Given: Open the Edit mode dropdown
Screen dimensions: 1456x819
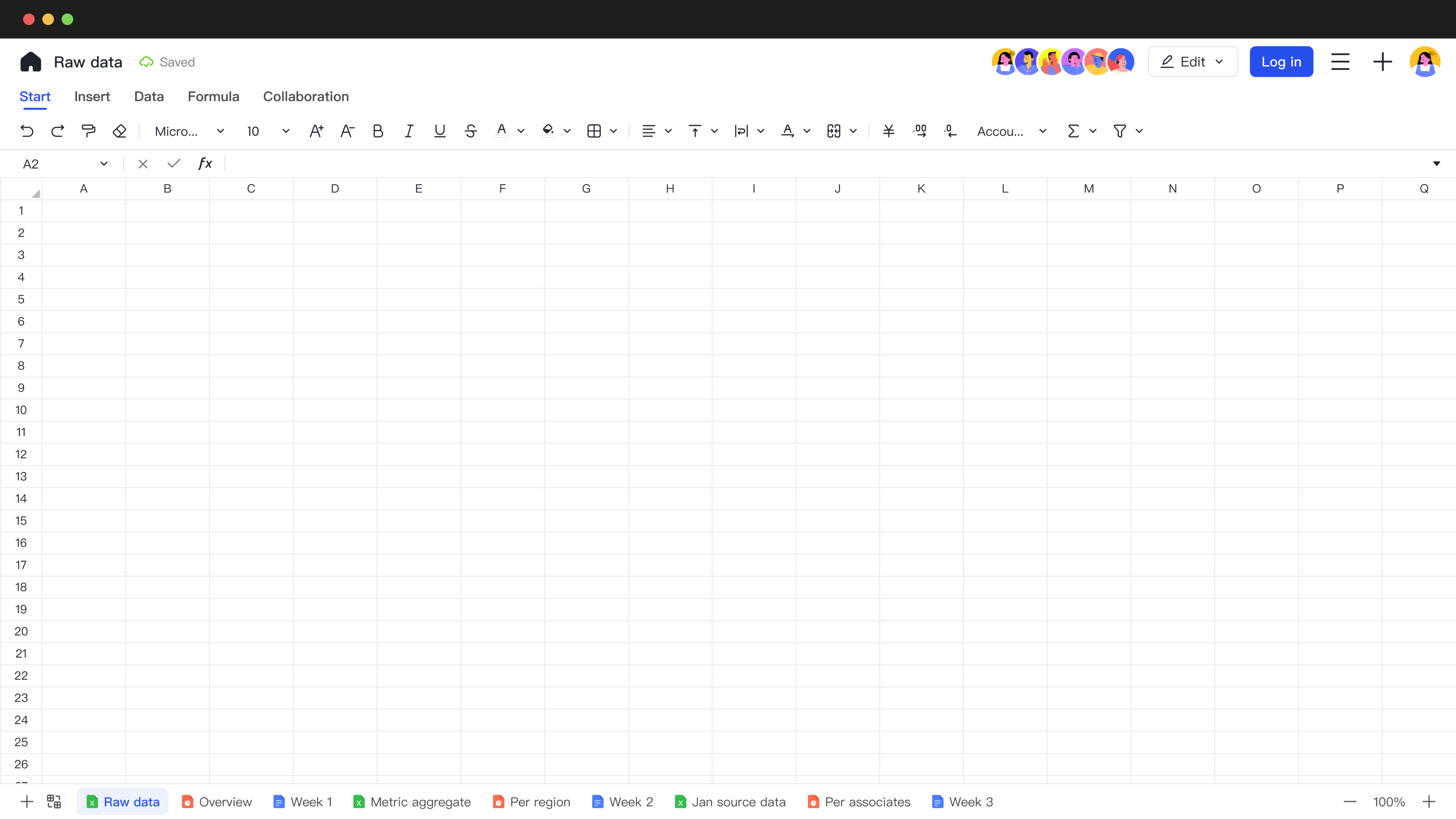Looking at the screenshot, I should pos(1193,61).
